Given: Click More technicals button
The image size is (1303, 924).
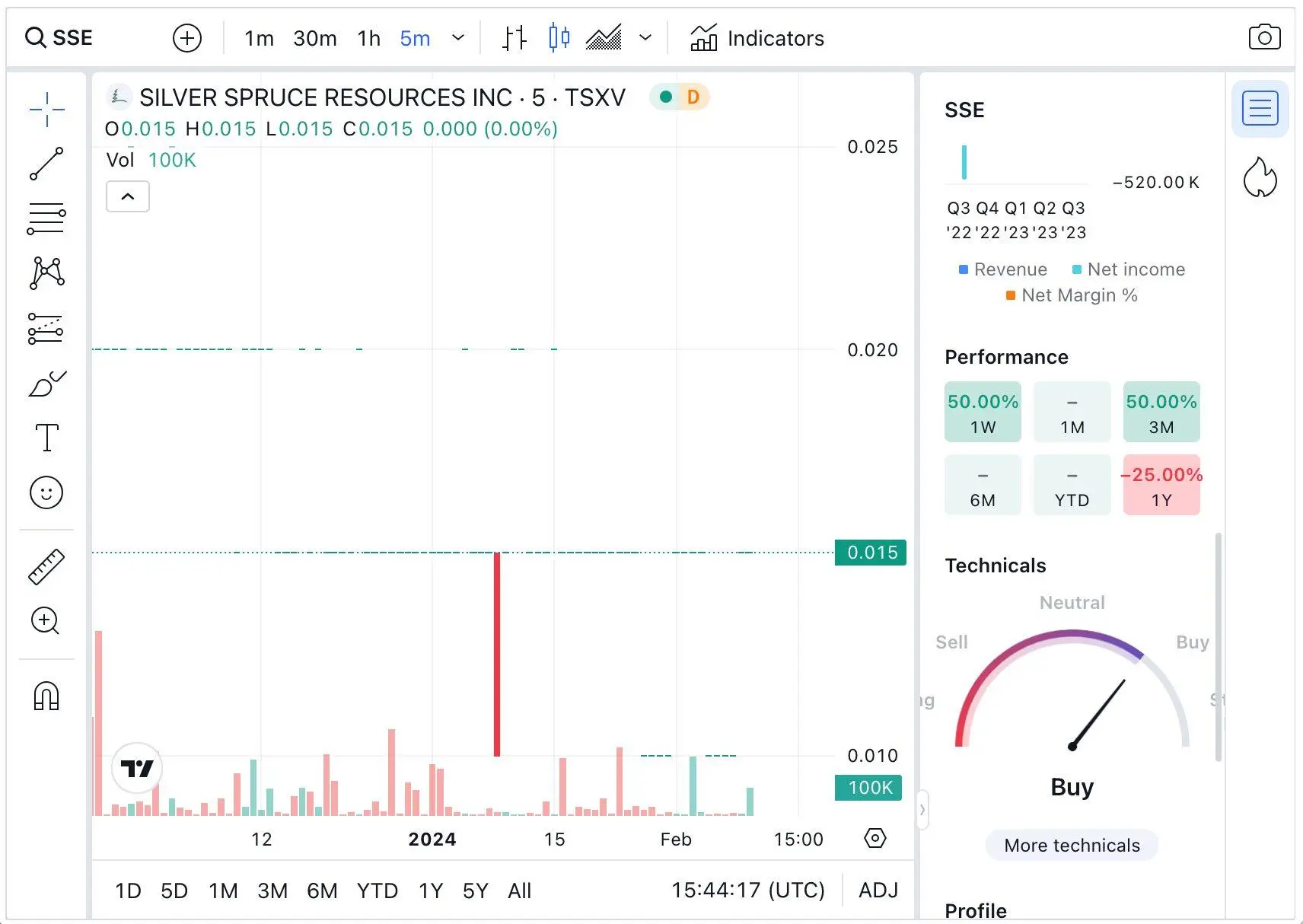Looking at the screenshot, I should tap(1072, 846).
